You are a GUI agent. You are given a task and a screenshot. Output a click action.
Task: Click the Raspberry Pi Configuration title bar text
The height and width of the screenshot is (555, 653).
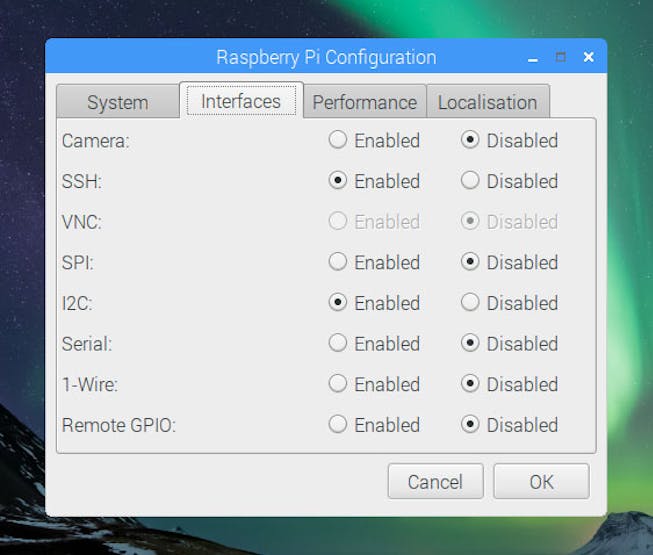click(326, 57)
